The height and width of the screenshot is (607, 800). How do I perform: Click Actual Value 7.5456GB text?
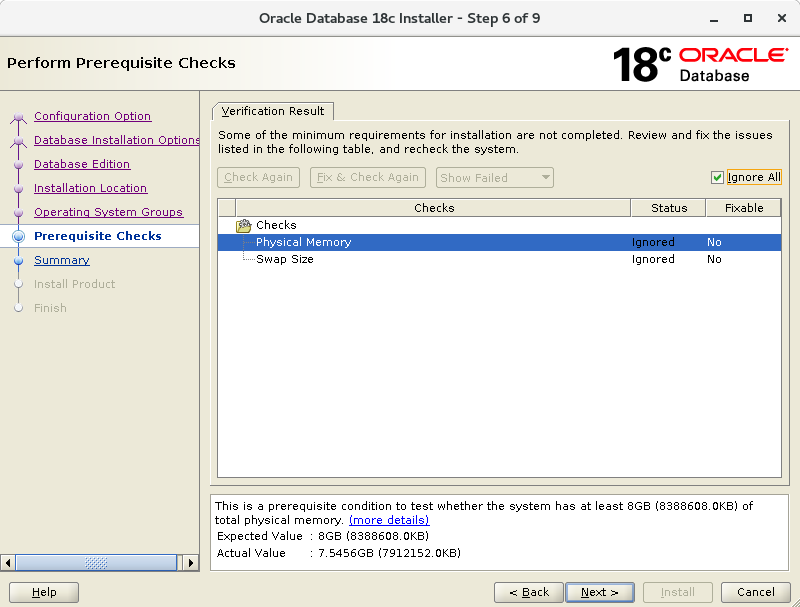coord(389,553)
